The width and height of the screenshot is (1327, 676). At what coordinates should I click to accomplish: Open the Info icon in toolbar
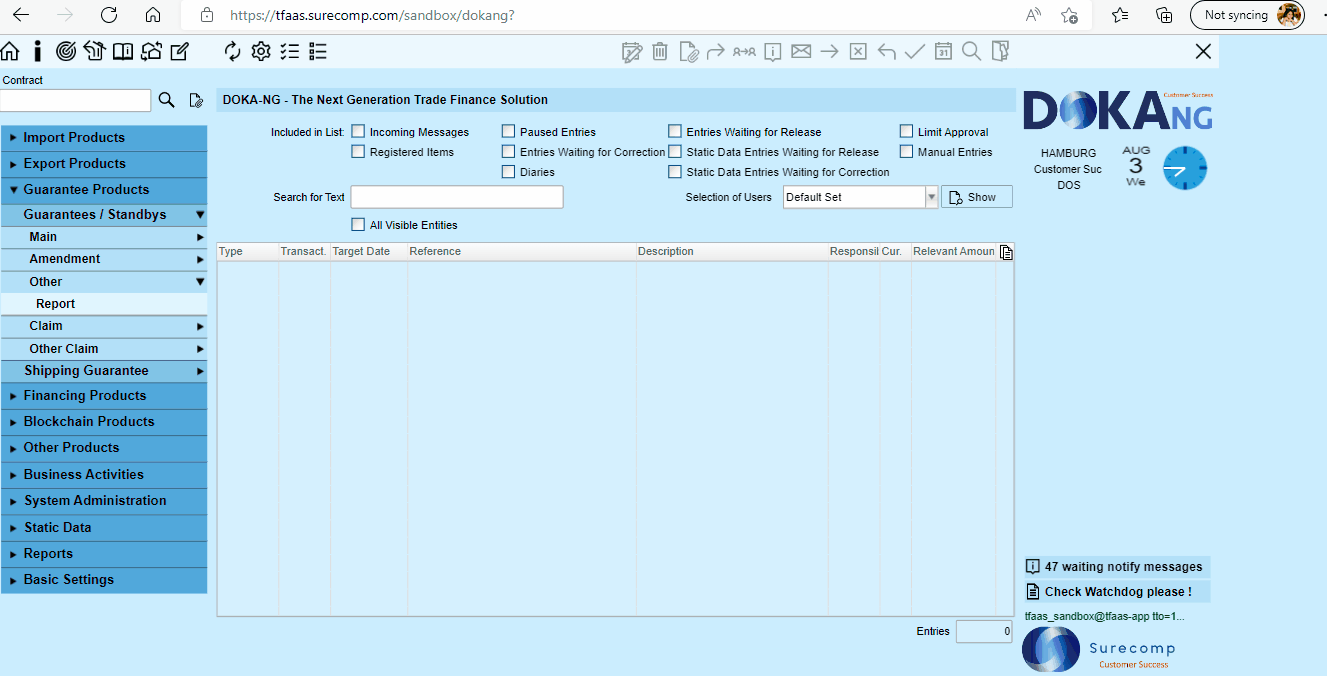(x=38, y=51)
